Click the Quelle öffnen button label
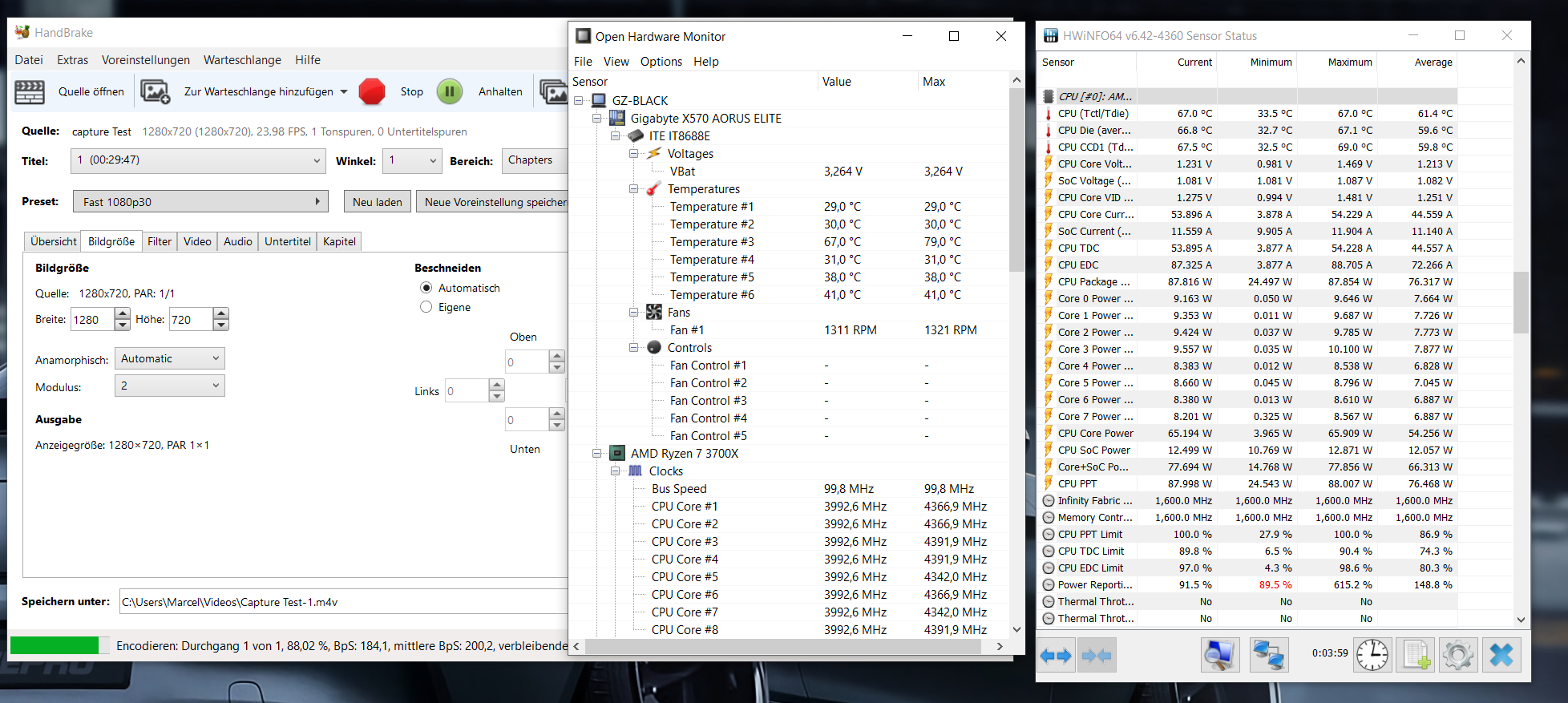 click(91, 91)
